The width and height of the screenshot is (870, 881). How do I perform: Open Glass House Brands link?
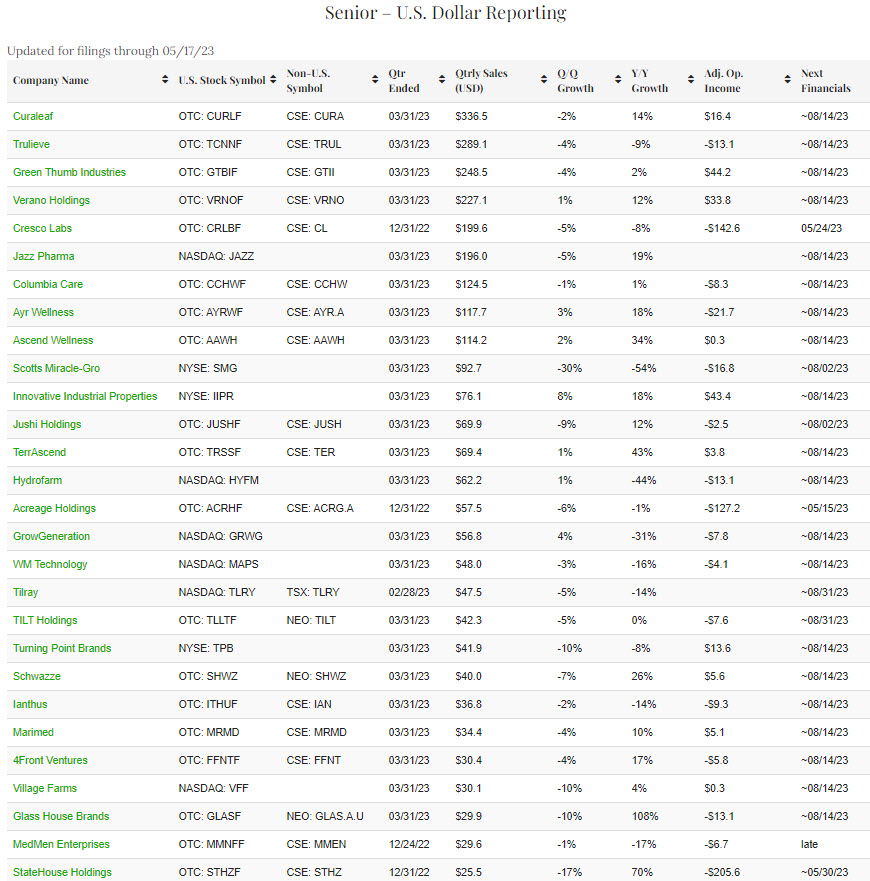click(61, 816)
